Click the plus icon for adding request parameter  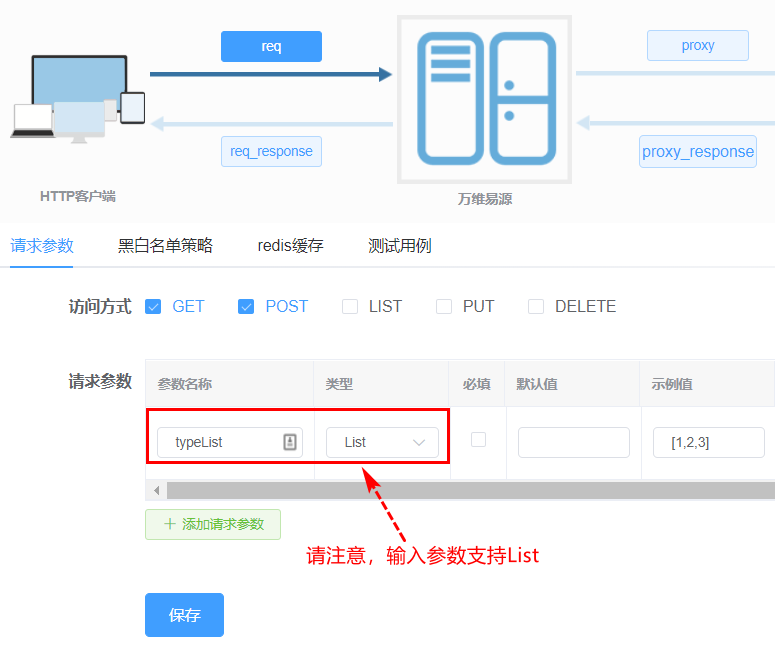pyautogui.click(x=169, y=524)
